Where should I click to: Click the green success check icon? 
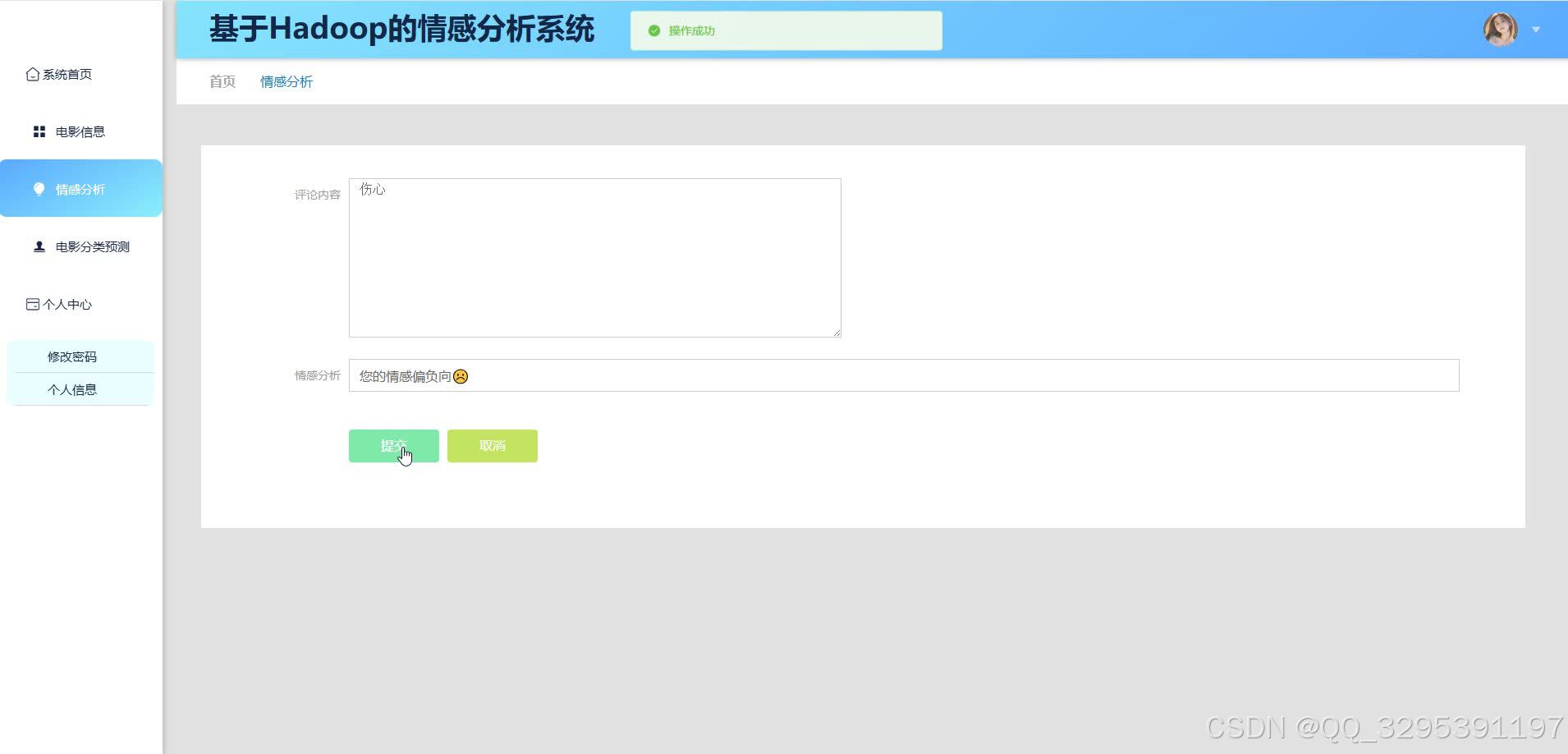coord(654,30)
